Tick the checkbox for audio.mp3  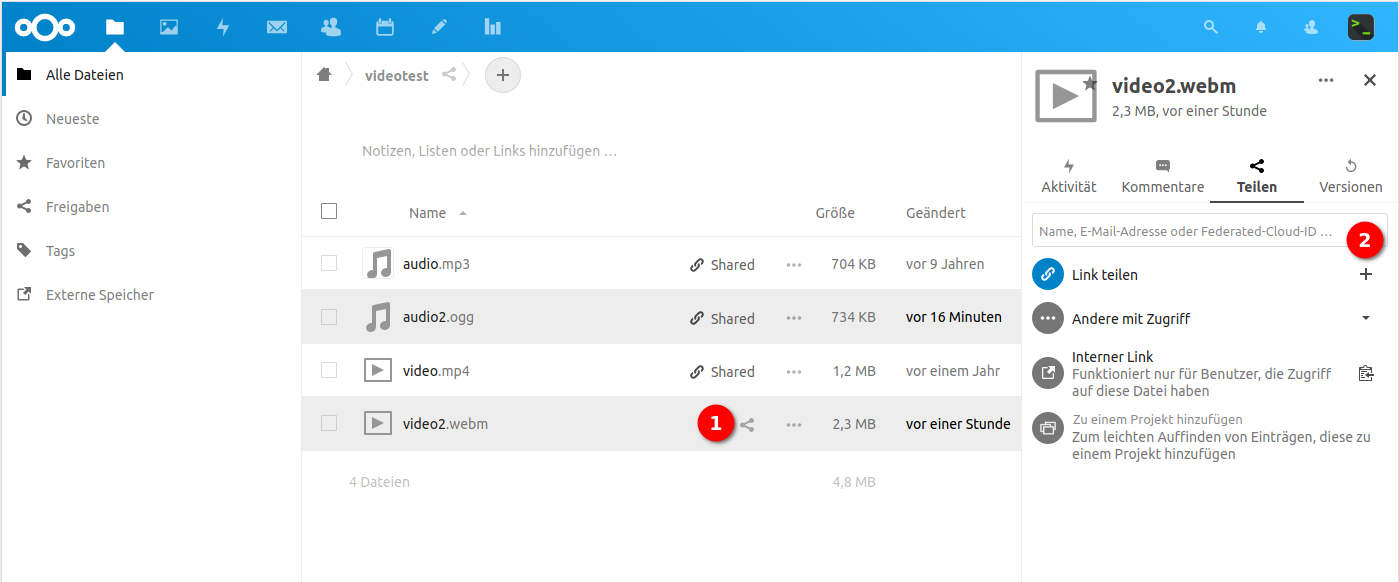click(329, 264)
